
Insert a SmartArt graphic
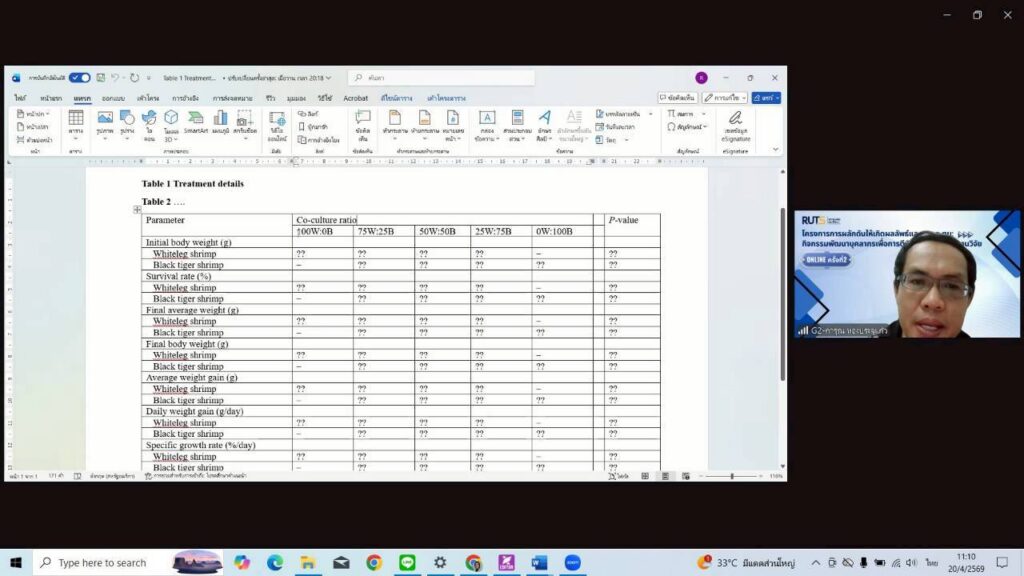196,122
